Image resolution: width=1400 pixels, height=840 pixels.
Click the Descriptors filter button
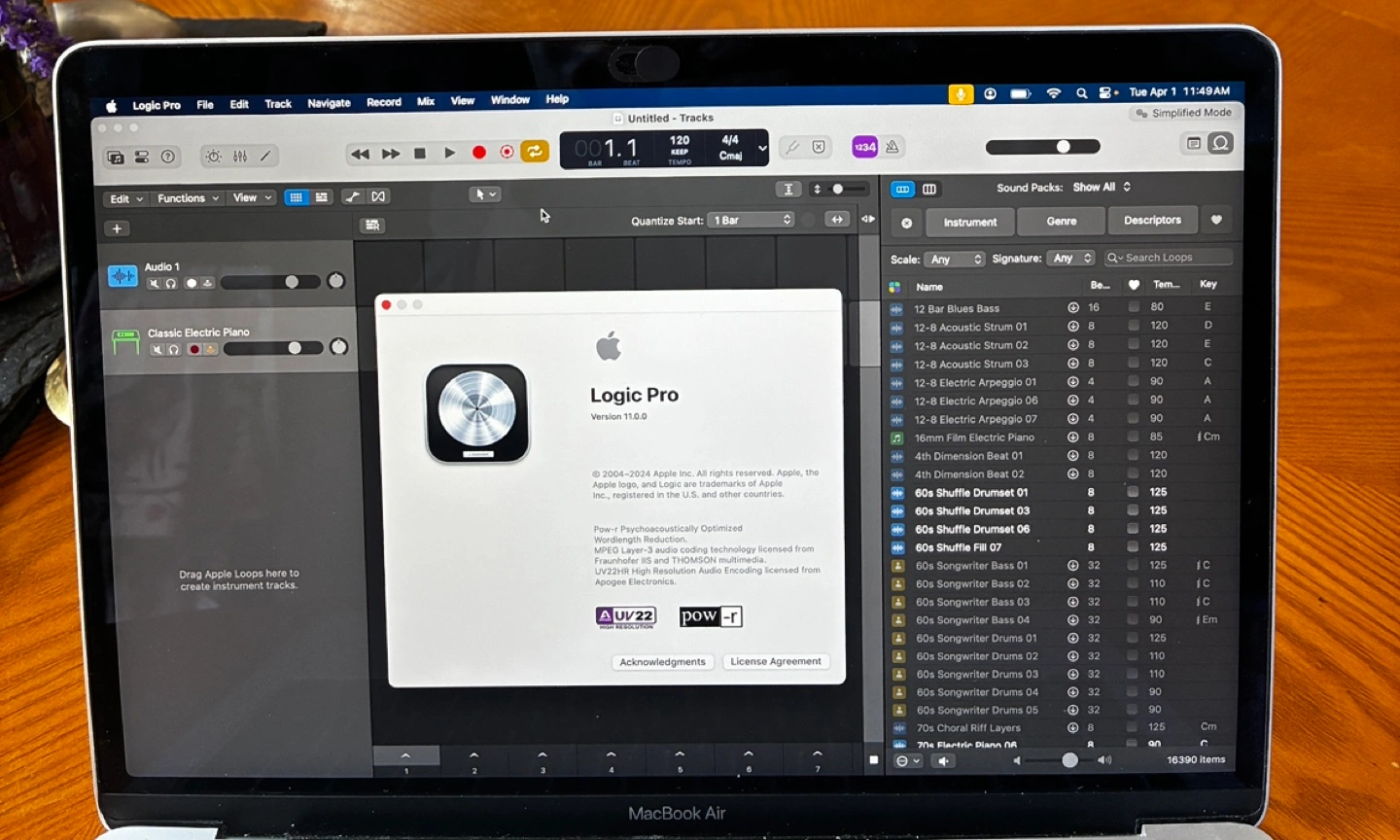1152,220
